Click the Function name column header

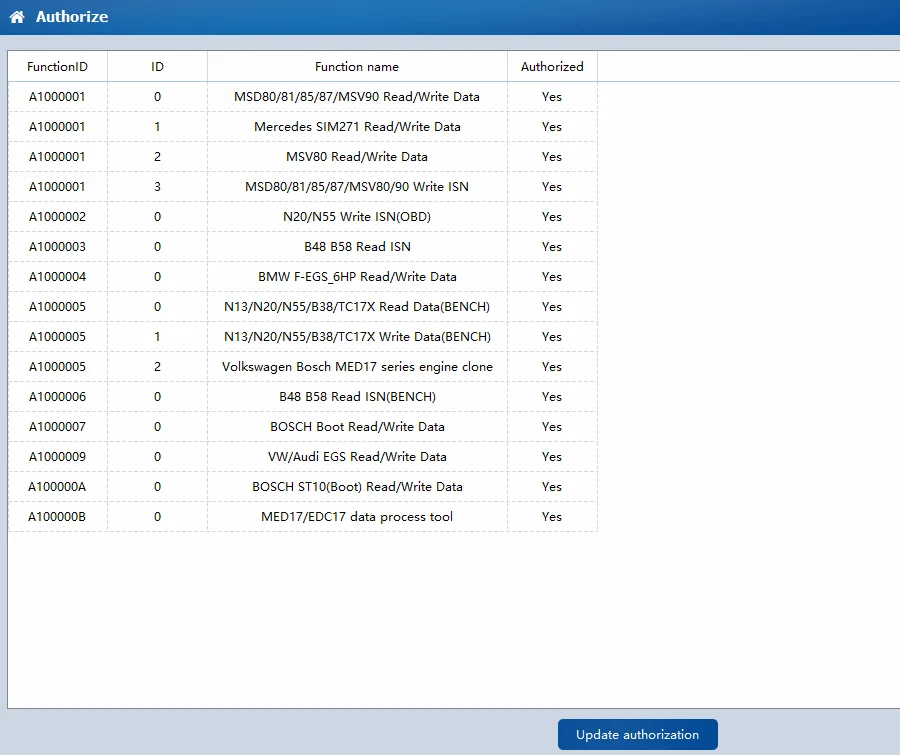click(x=356, y=67)
